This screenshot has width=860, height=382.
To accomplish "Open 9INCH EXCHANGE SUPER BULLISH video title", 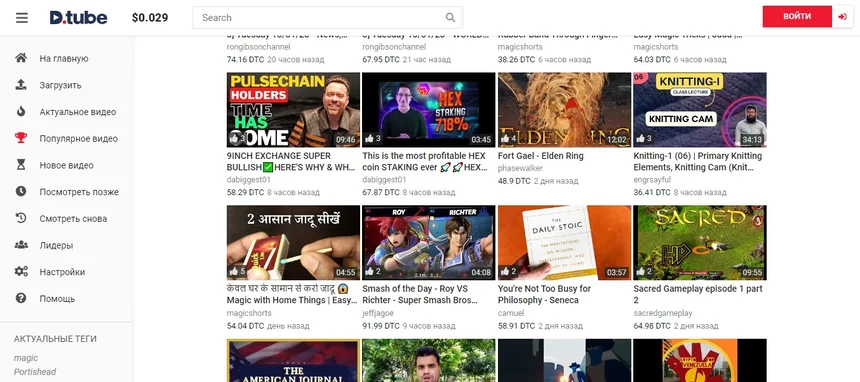I will click(x=291, y=161).
